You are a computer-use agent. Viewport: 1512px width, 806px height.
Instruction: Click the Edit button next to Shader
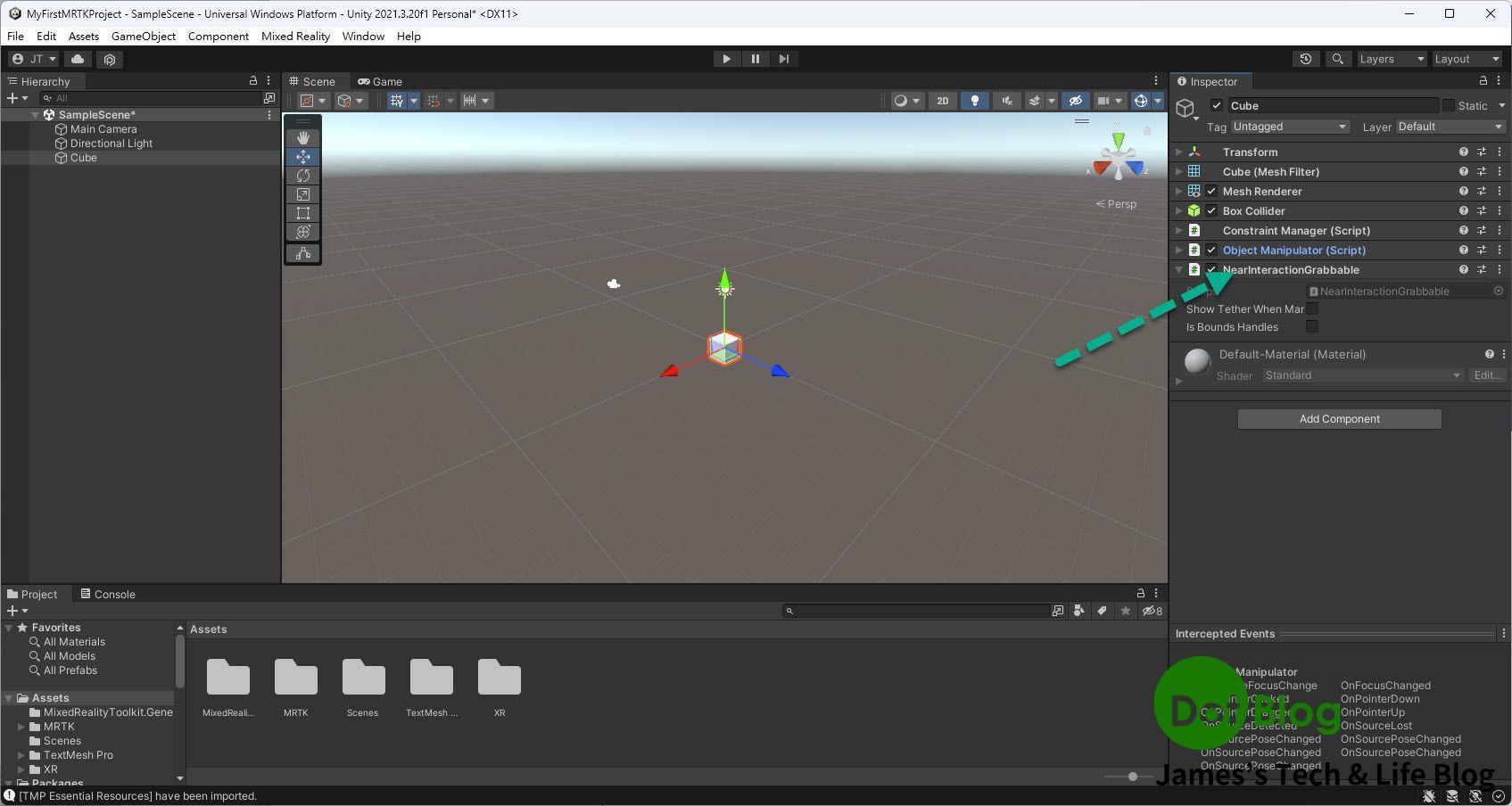[1486, 375]
